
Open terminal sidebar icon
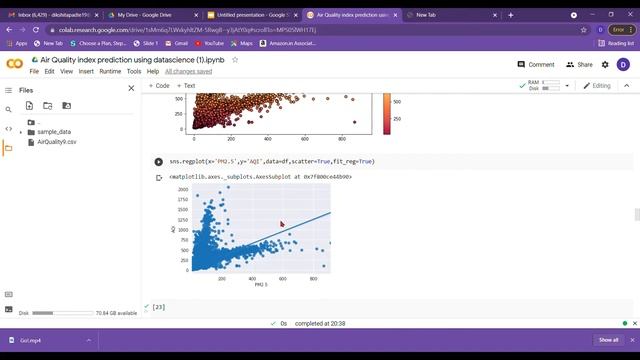(x=8, y=309)
